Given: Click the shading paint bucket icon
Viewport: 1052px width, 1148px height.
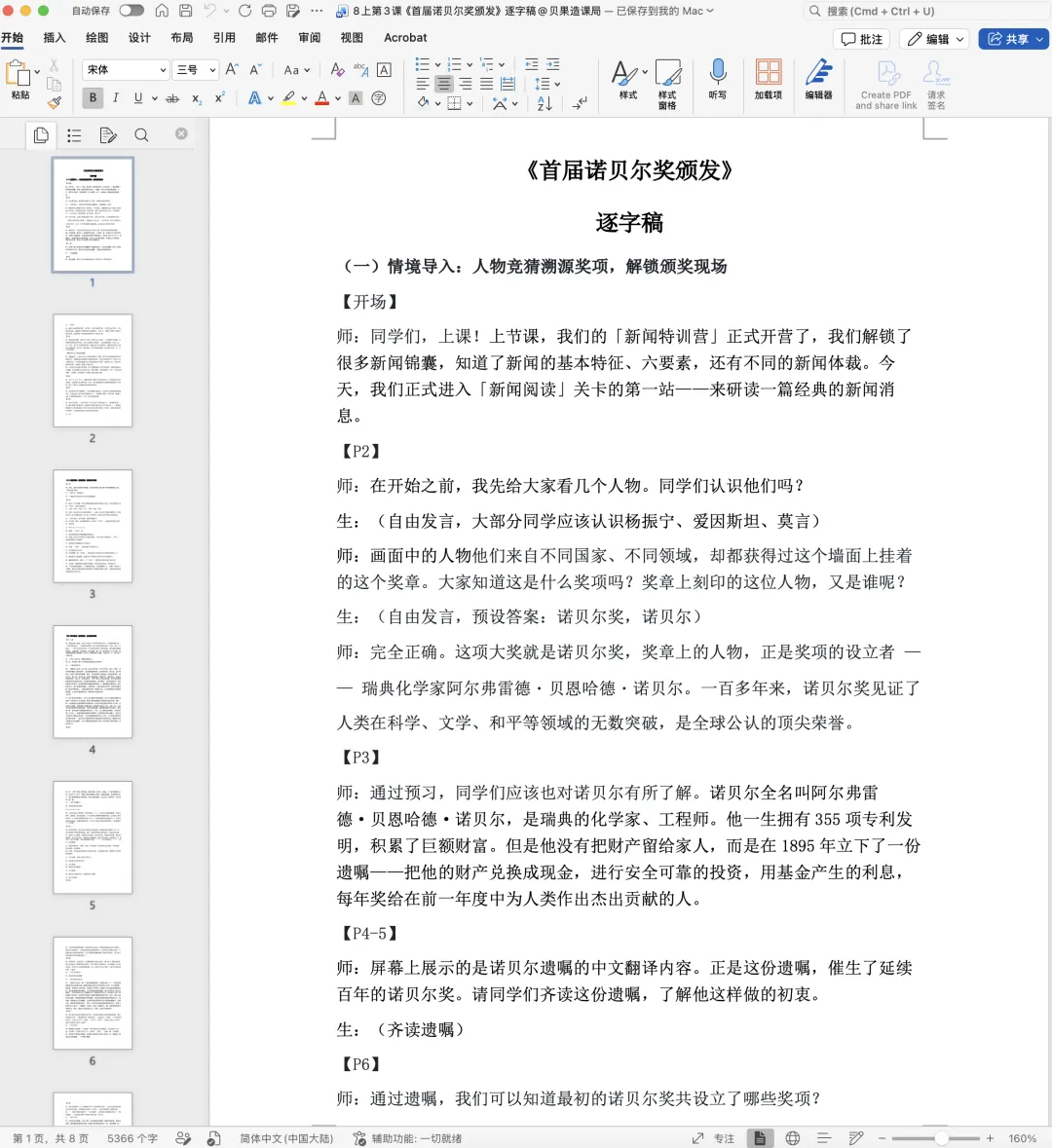Looking at the screenshot, I should [424, 103].
